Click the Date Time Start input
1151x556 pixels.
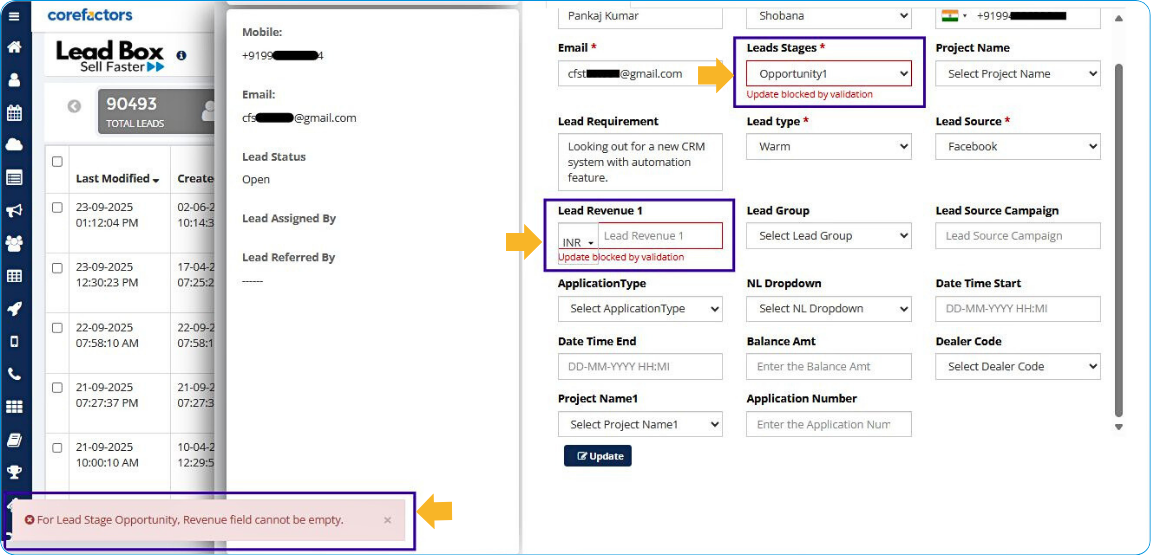pos(1017,308)
